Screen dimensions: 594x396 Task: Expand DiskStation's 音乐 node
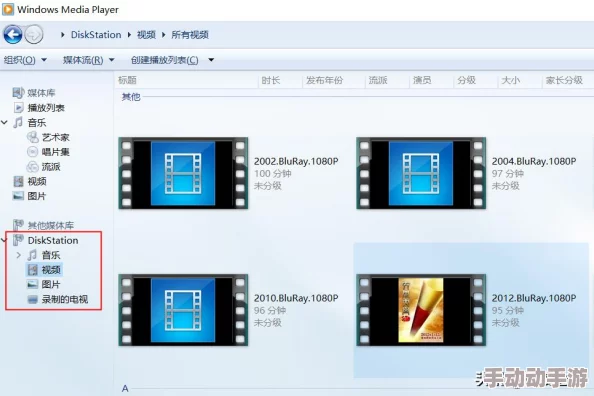pyautogui.click(x=18, y=255)
